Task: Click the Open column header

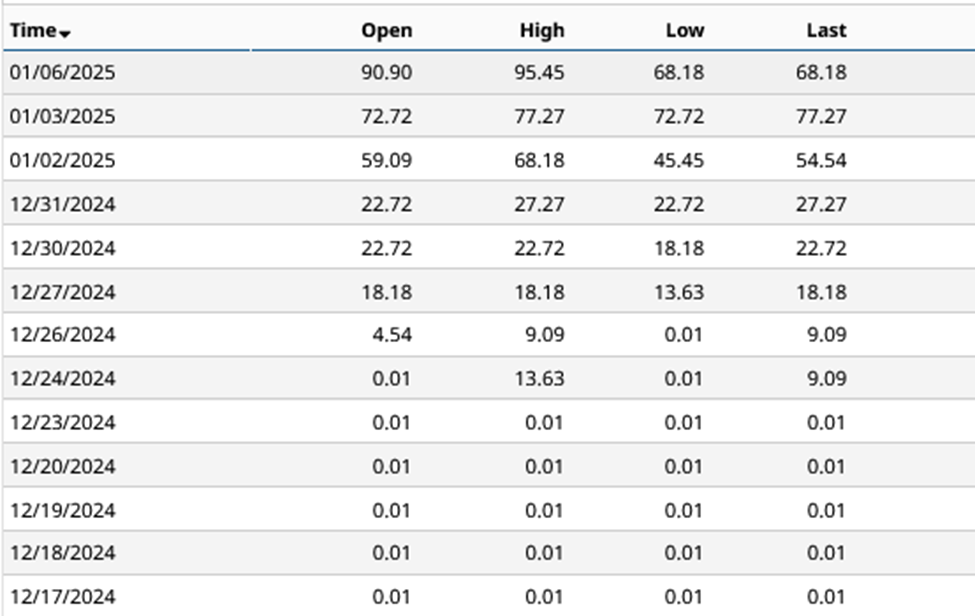Action: [386, 31]
